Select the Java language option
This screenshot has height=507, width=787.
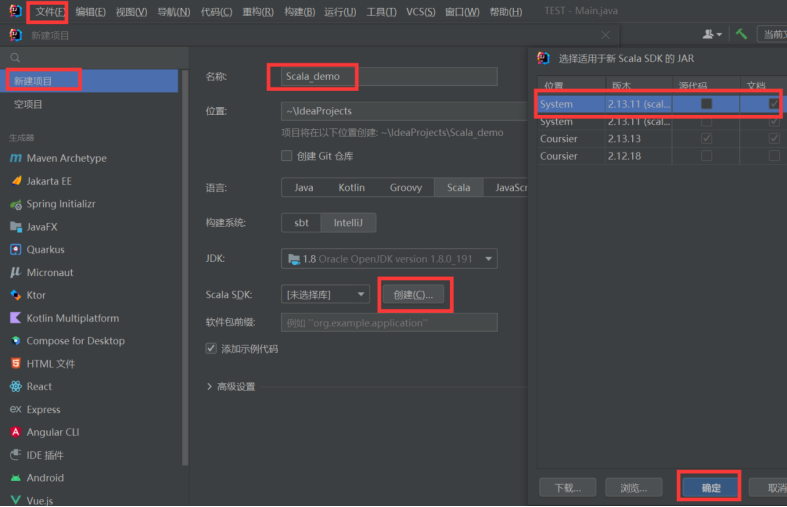pos(304,187)
